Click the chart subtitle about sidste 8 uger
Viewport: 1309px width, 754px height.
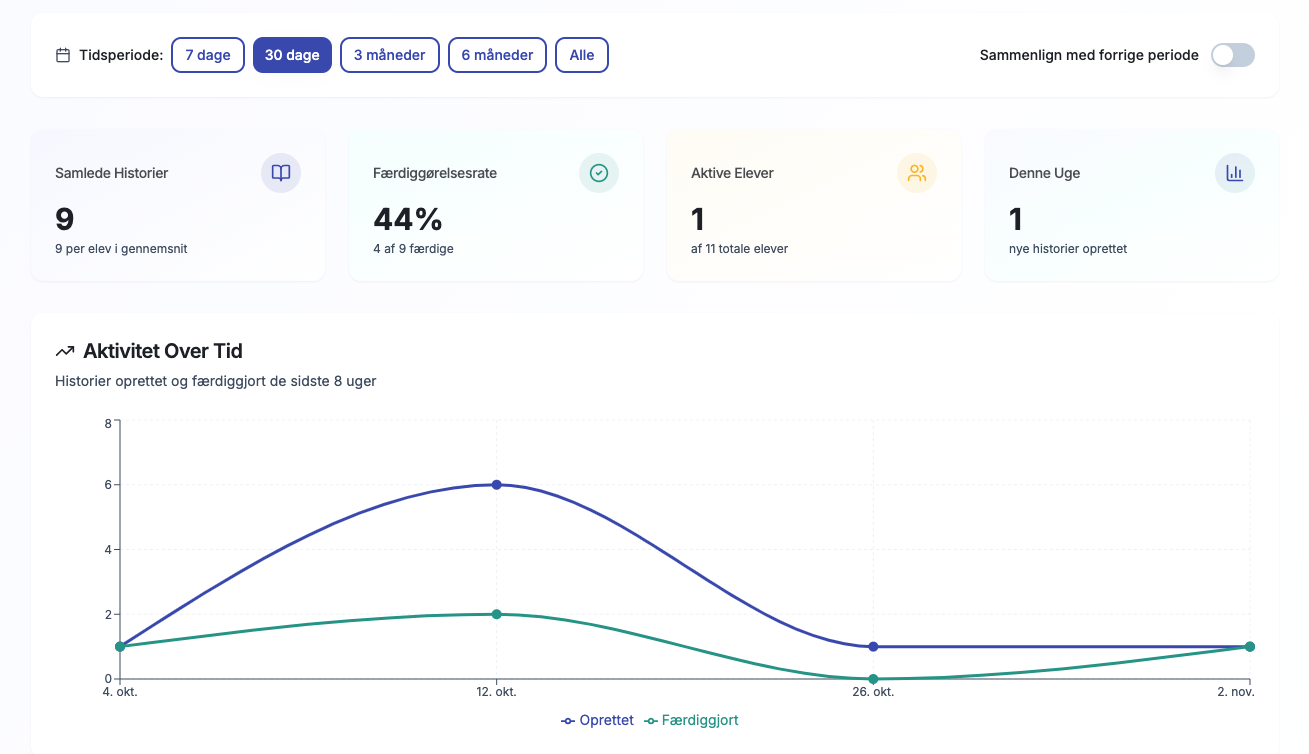[216, 381]
